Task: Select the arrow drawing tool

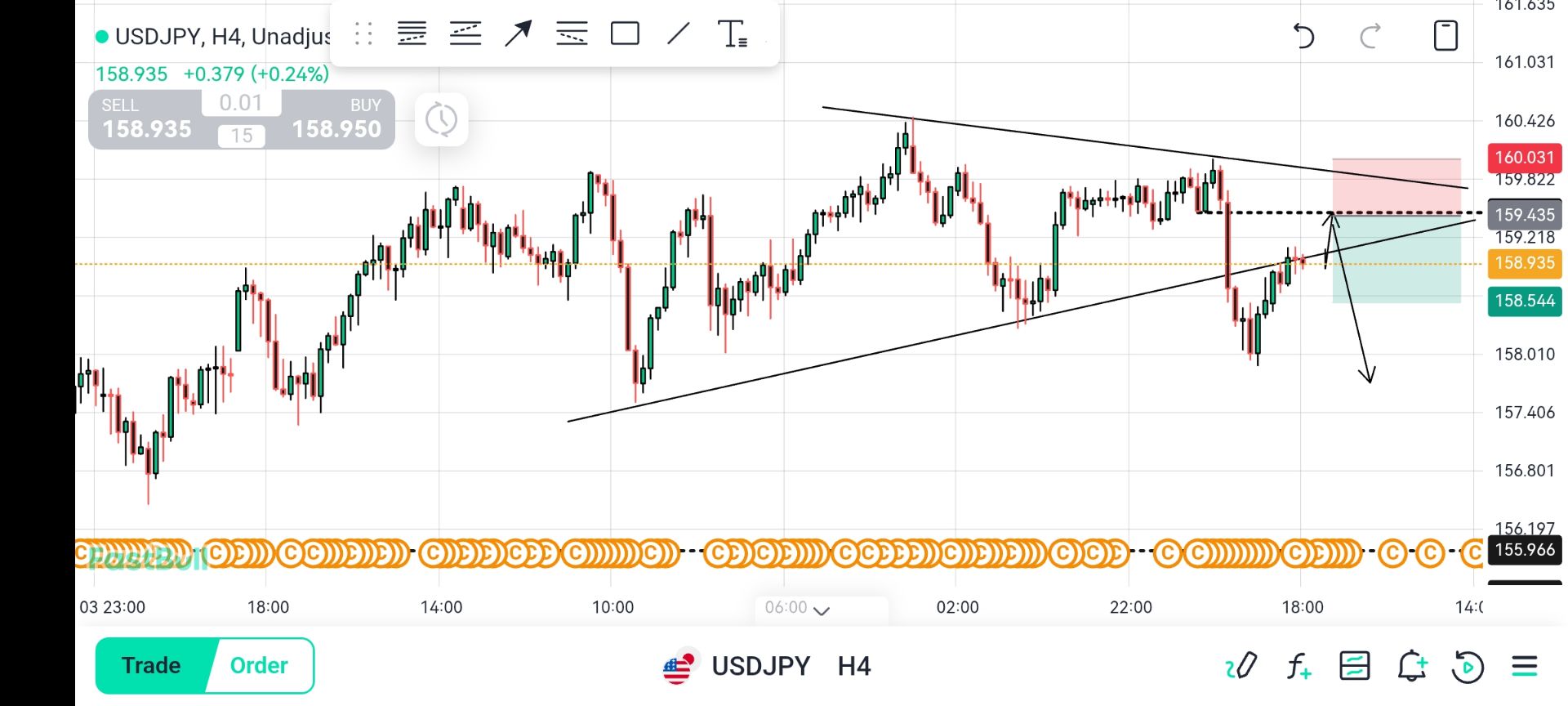Action: tap(518, 34)
